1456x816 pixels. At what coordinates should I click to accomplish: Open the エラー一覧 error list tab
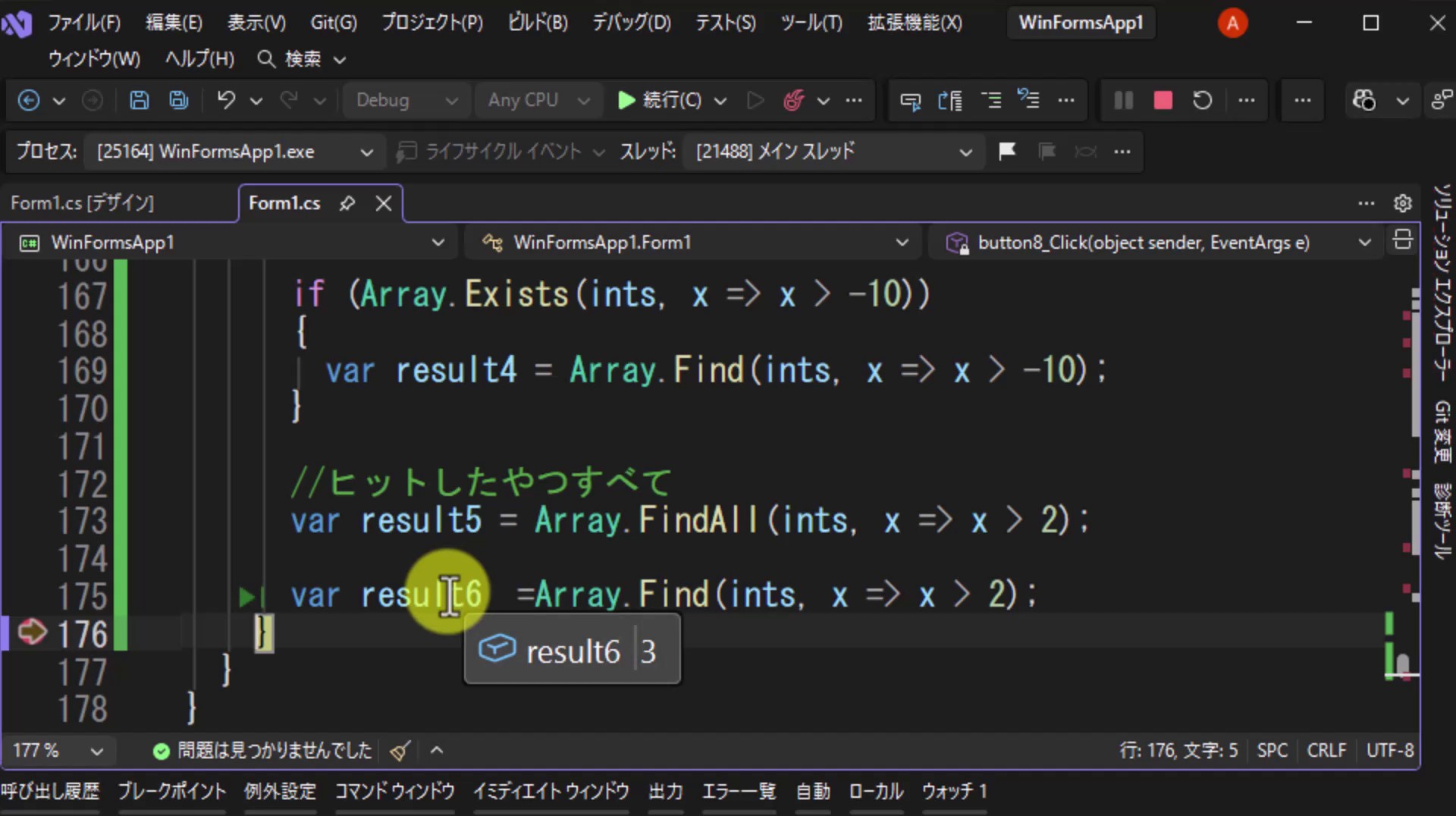(739, 792)
